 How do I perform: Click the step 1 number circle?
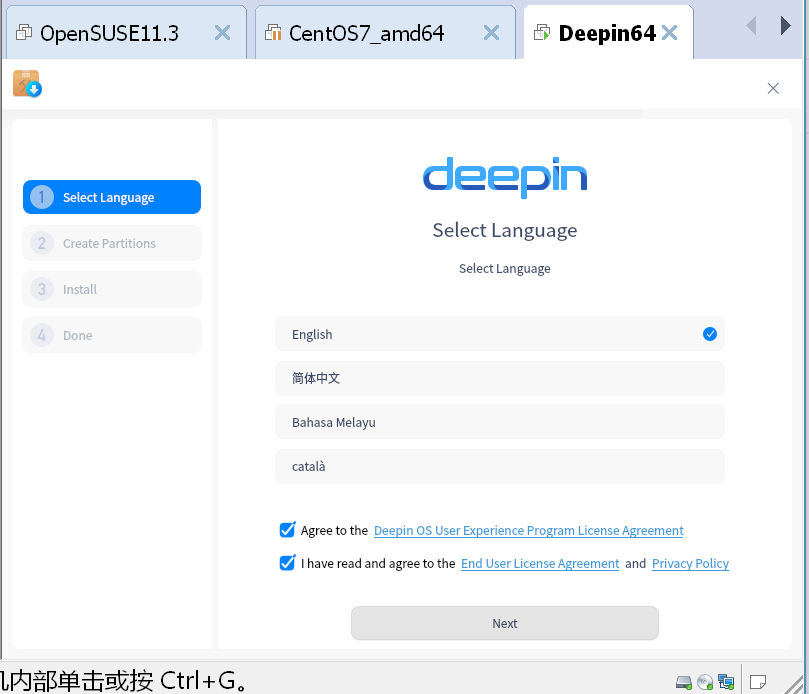click(42, 197)
